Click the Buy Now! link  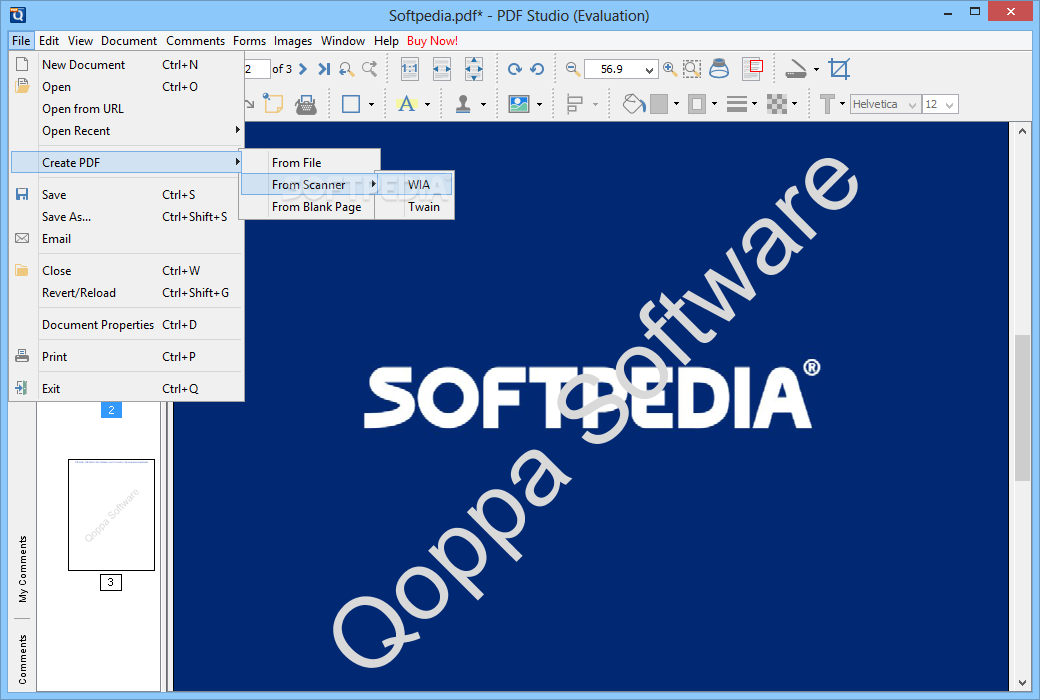(432, 40)
